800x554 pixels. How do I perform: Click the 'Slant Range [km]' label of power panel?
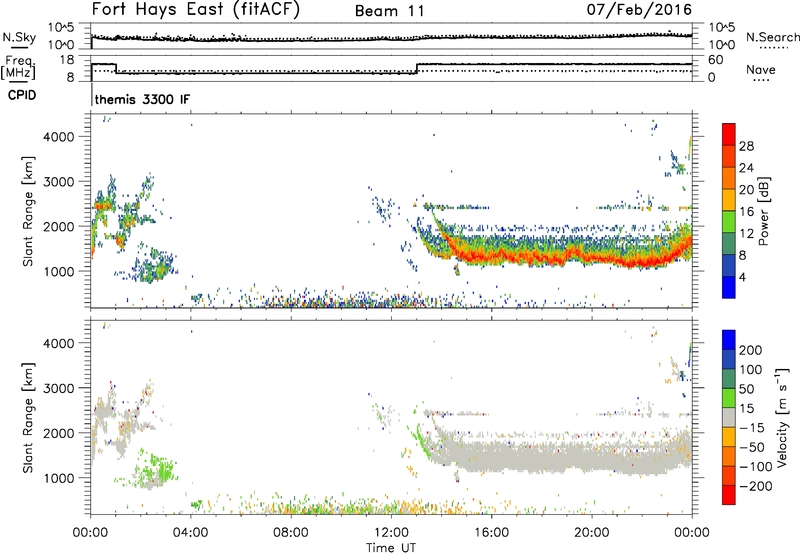pos(28,211)
